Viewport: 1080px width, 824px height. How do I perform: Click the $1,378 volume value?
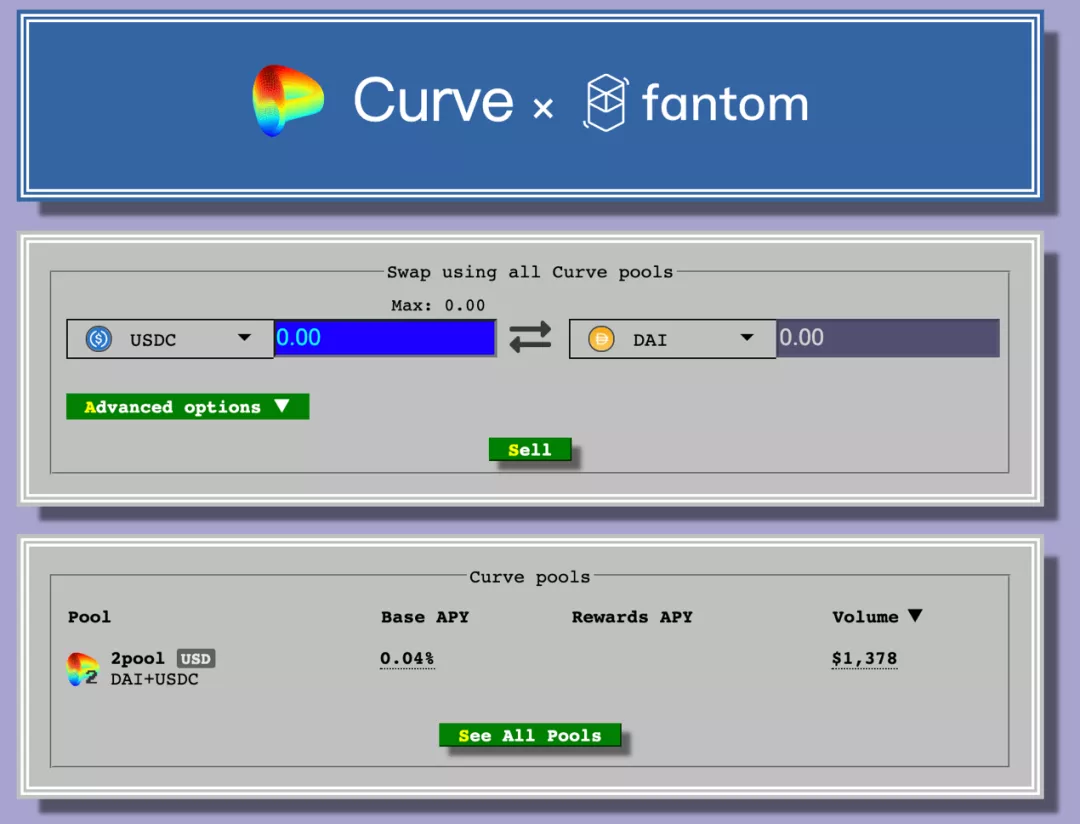(864, 658)
